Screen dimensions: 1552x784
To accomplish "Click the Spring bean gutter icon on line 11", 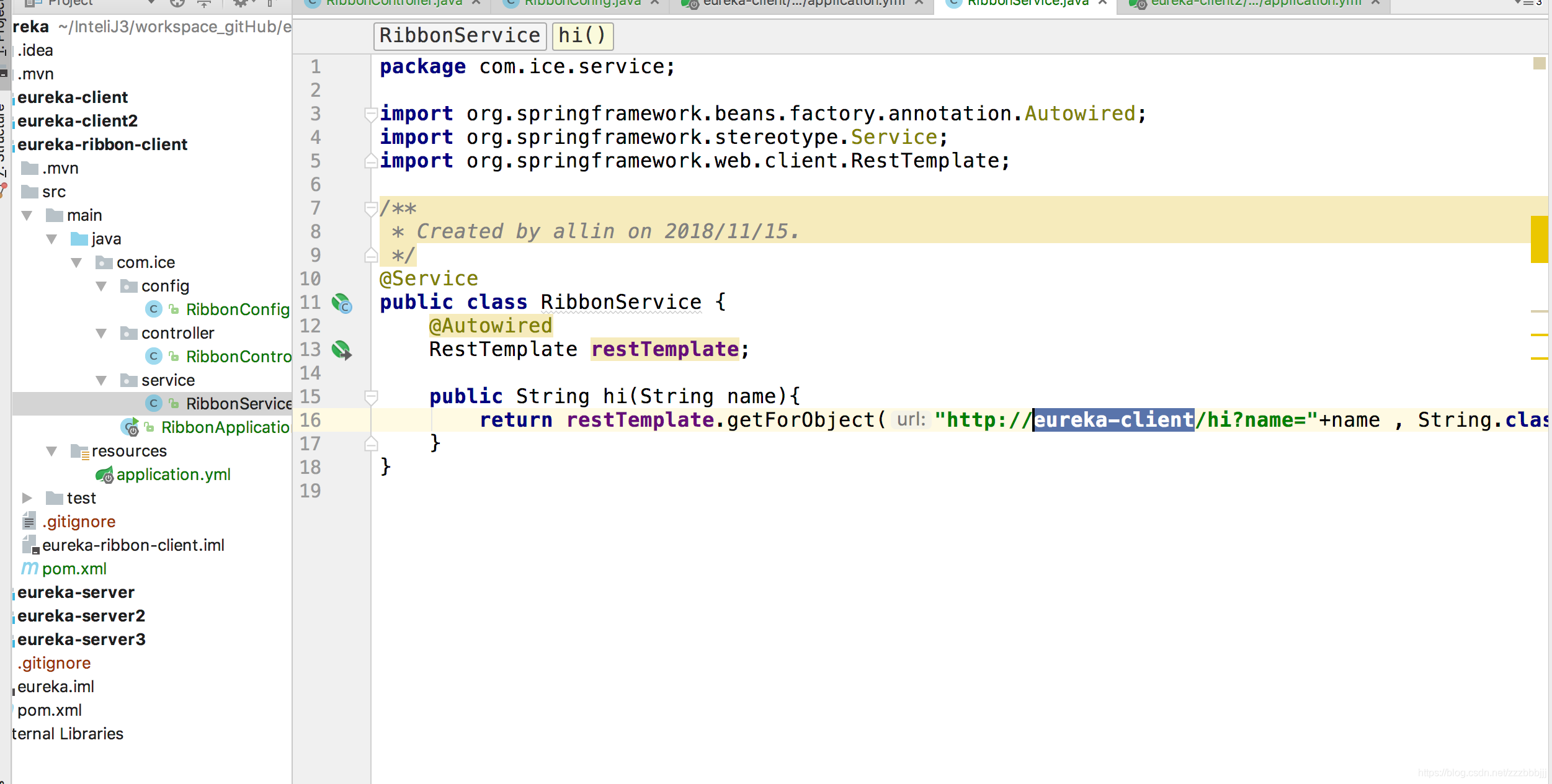I will coord(342,303).
